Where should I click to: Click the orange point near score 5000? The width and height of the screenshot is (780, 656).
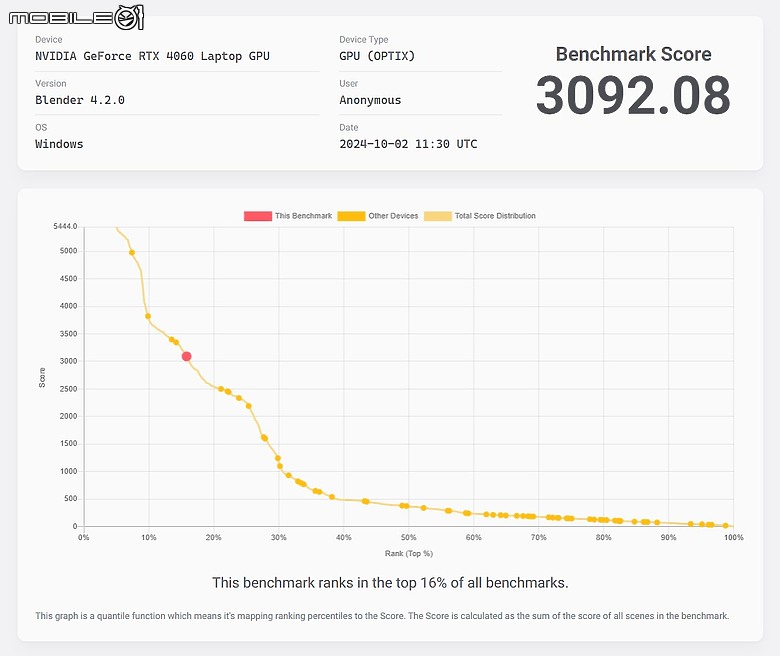coord(132,253)
